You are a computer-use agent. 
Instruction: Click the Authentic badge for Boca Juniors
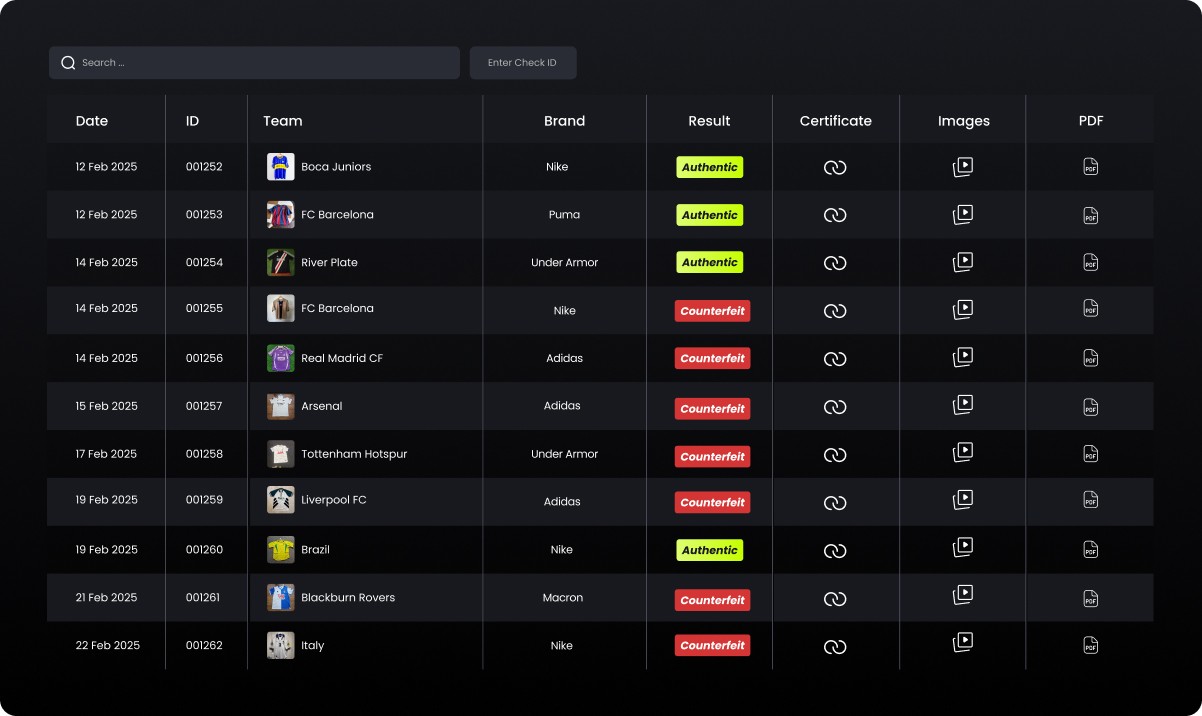point(709,167)
